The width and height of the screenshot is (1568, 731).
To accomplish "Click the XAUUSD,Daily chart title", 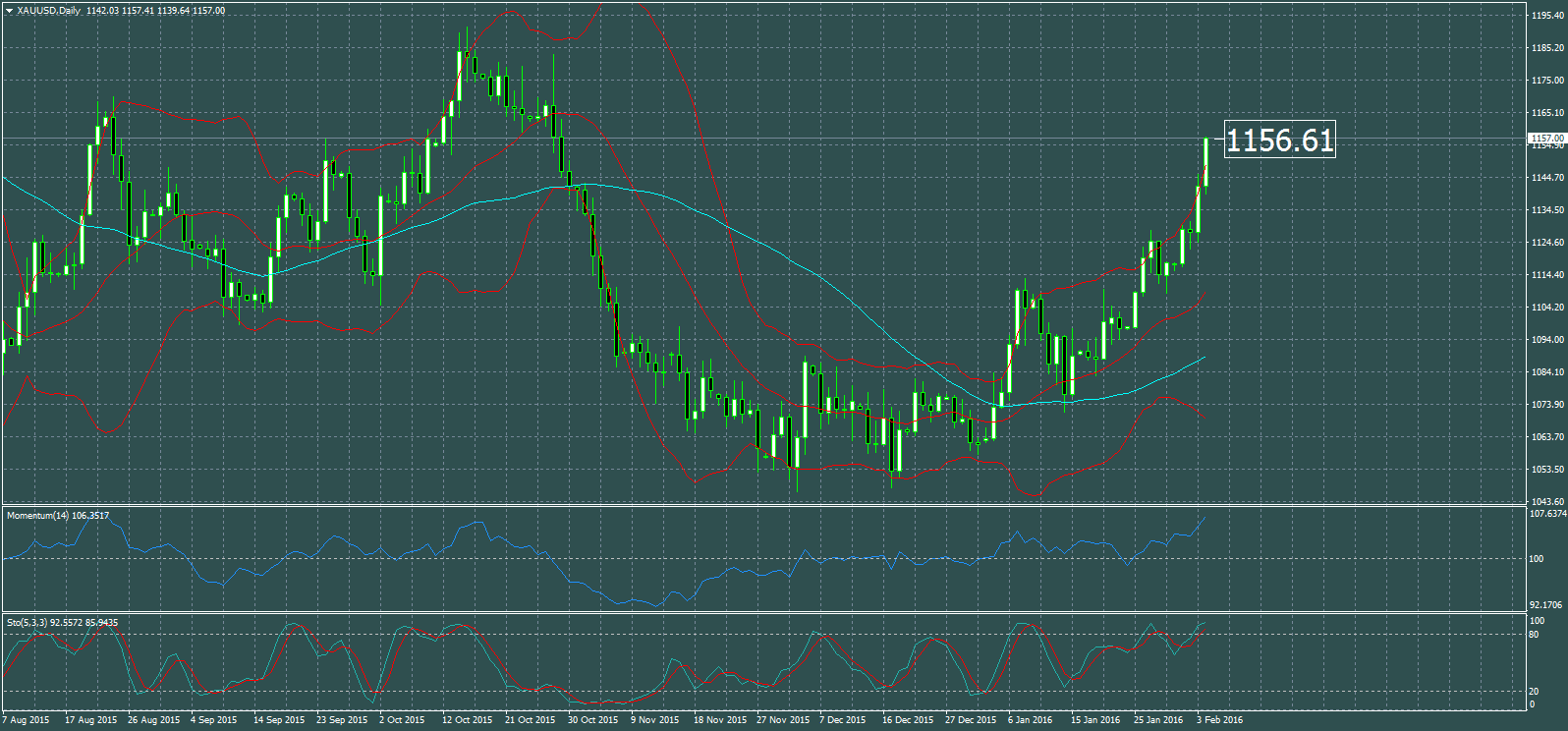I will (x=49, y=11).
